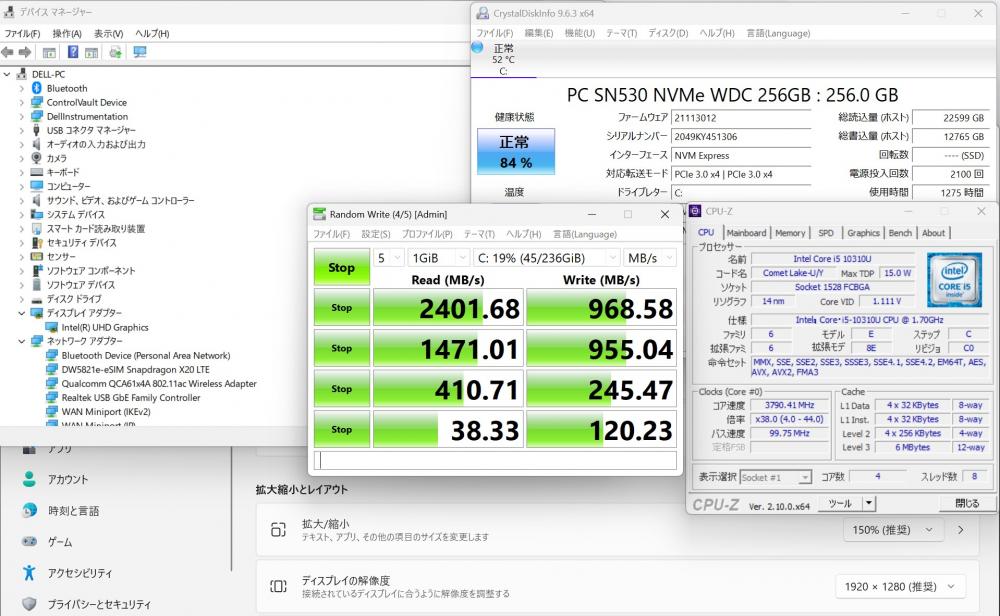The width and height of the screenshot is (1000, 616).
Task: Switch to the SPD tab in CPU-Z
Action: point(826,233)
